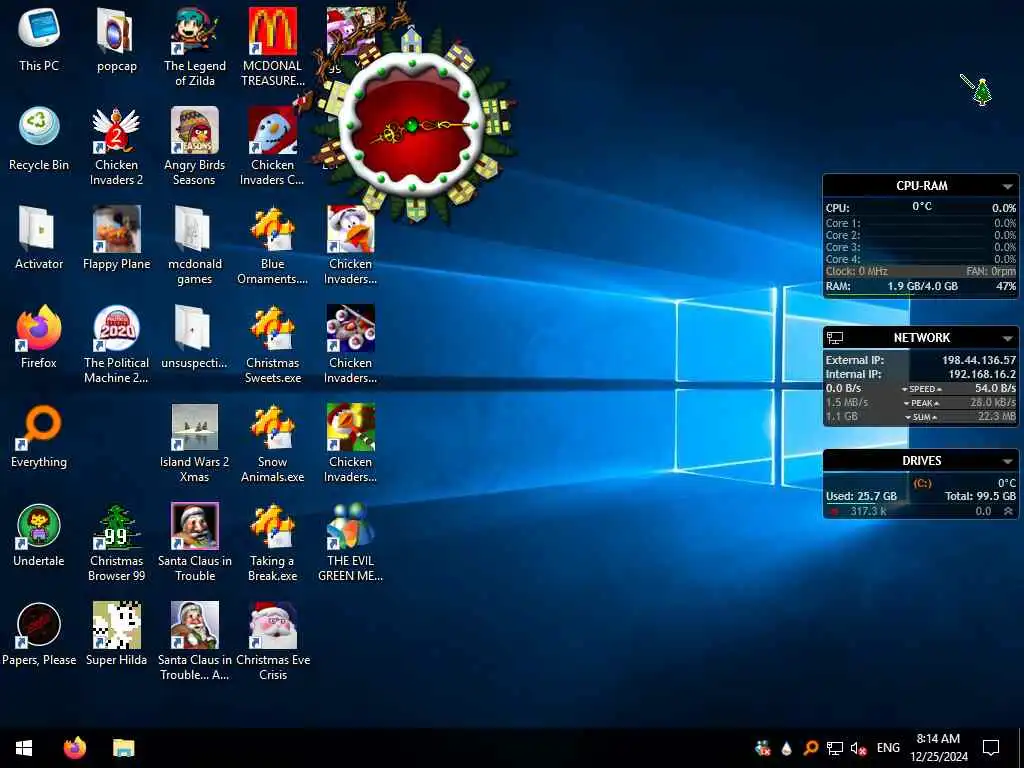Screen dimensions: 1024x768
Task: Click the (C:) drive label
Action: point(922,483)
